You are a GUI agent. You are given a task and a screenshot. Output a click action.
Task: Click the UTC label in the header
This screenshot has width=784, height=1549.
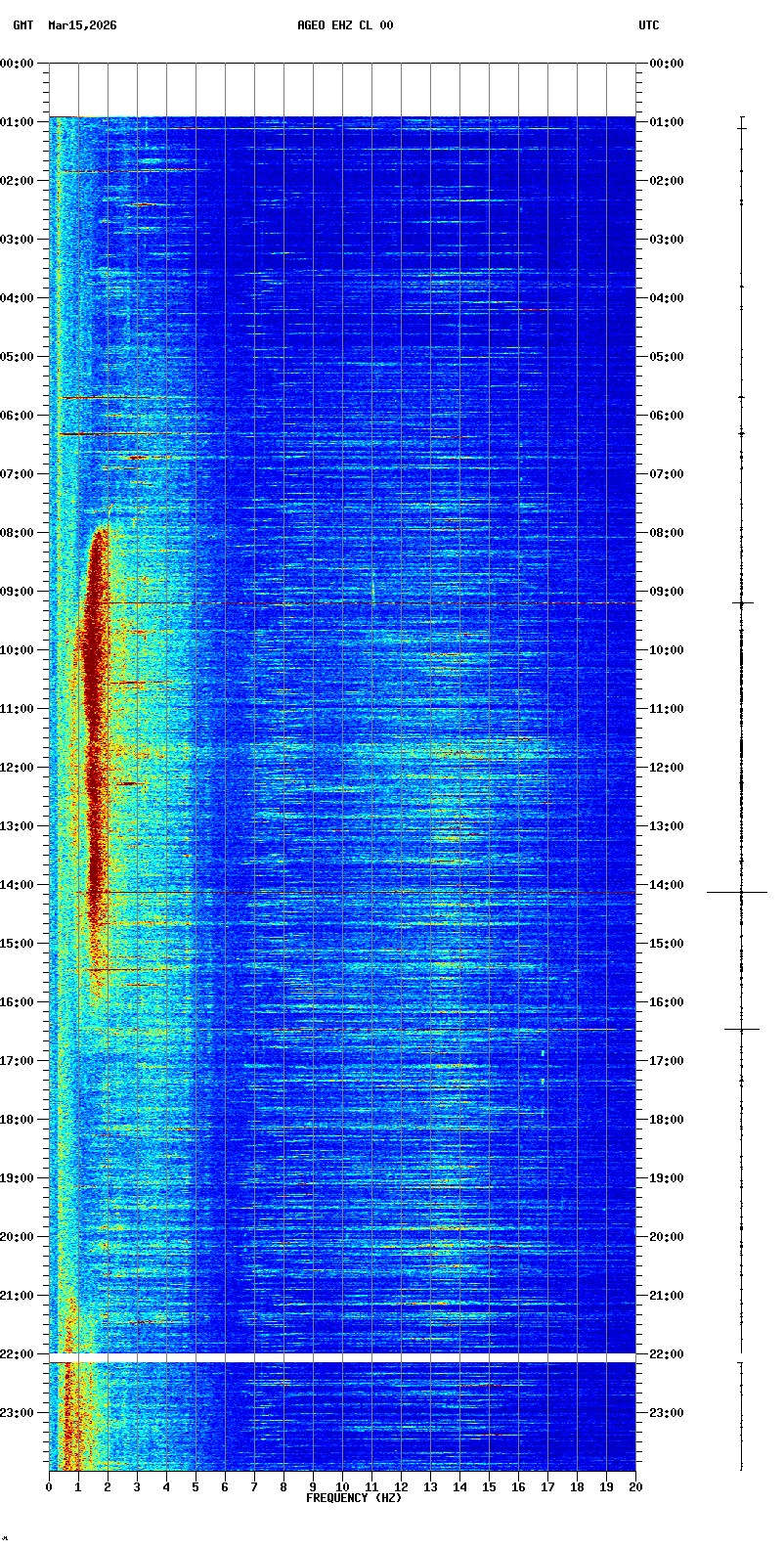coord(649,25)
